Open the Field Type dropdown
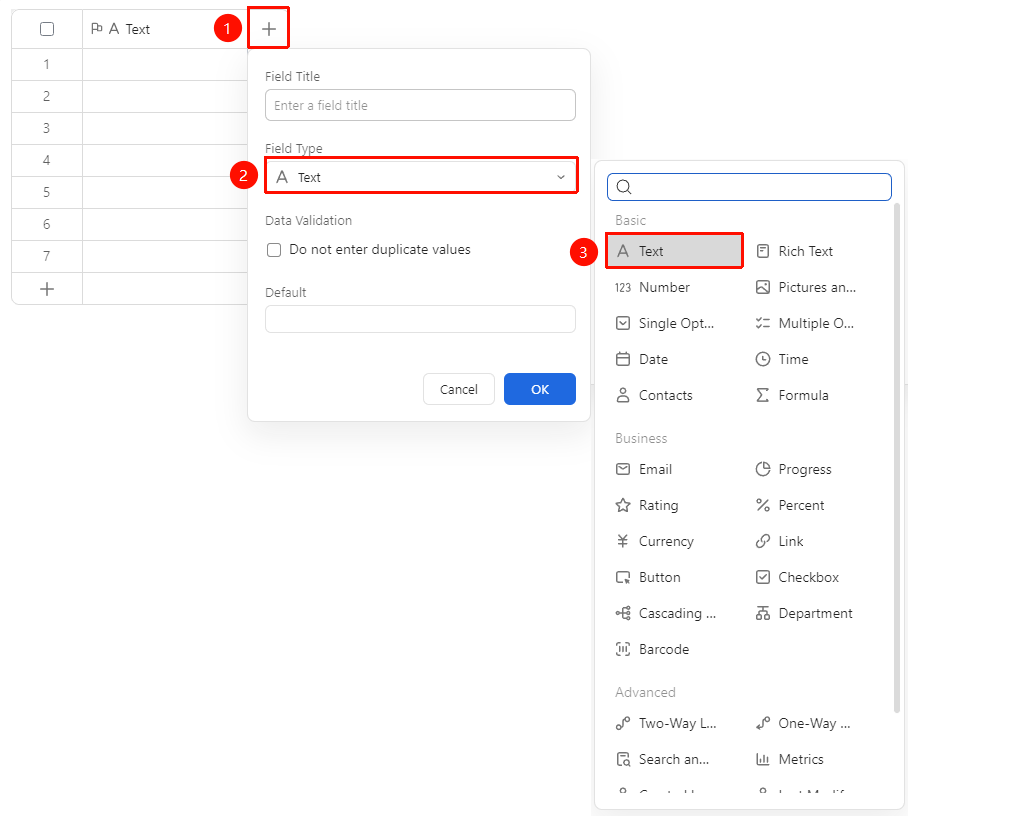1033x819 pixels. (421, 177)
